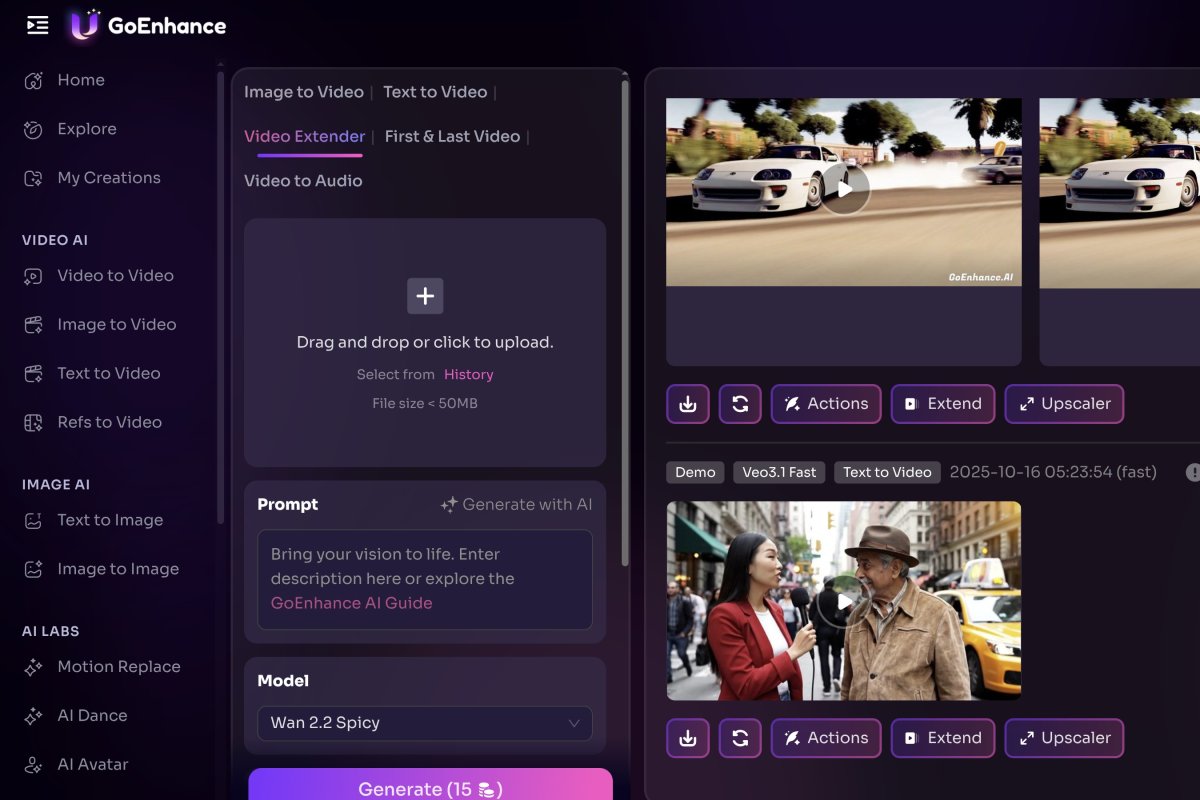Open the Motion Replace tool
Image resolution: width=1200 pixels, height=800 pixels.
pyautogui.click(x=117, y=666)
